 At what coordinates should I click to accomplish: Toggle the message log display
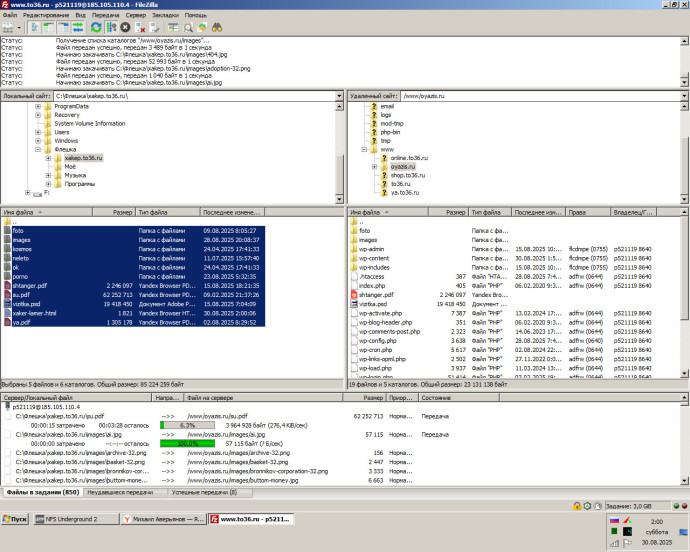click(x=34, y=27)
